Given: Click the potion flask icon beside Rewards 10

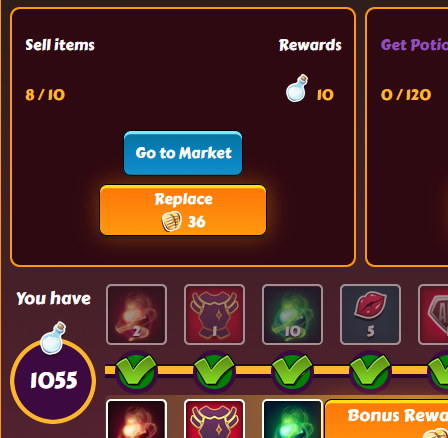Looking at the screenshot, I should click(x=297, y=88).
